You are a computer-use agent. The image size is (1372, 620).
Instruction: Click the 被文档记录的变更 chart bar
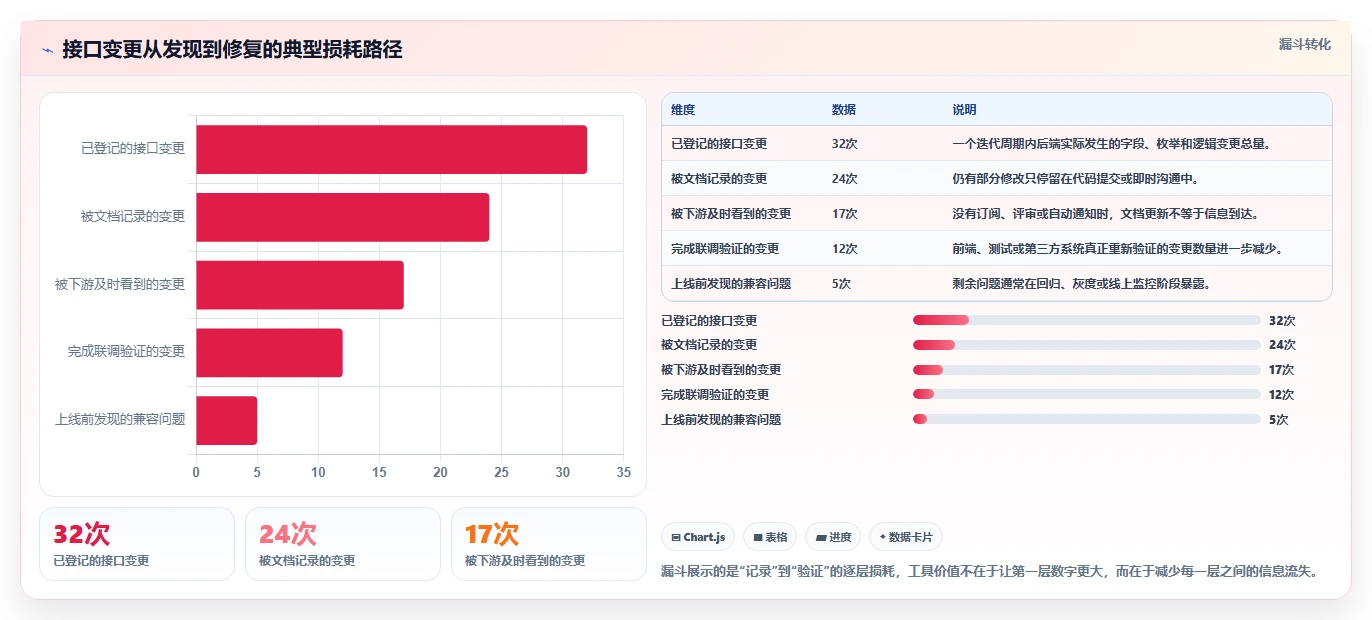(343, 217)
